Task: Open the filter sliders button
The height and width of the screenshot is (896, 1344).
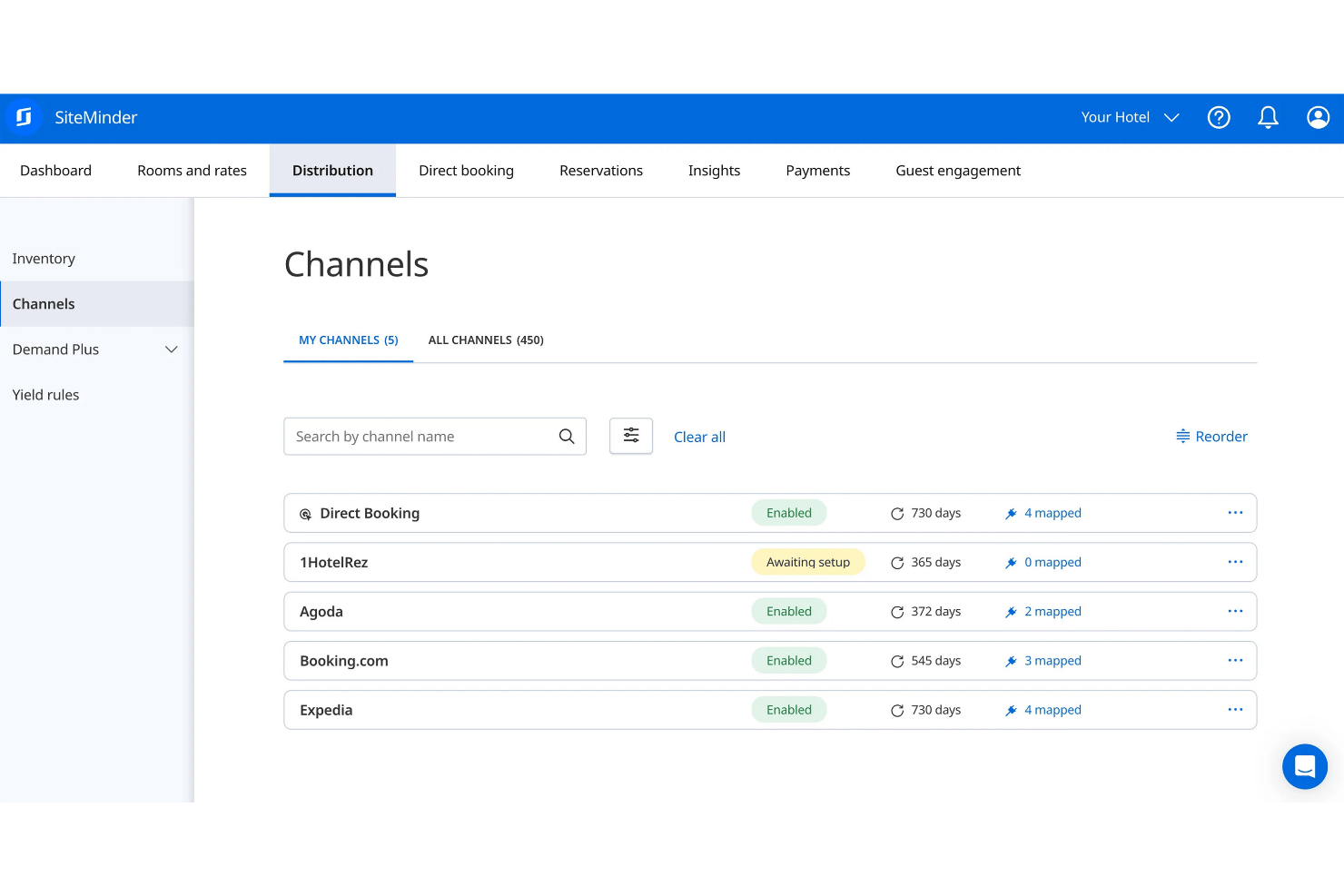Action: point(631,436)
